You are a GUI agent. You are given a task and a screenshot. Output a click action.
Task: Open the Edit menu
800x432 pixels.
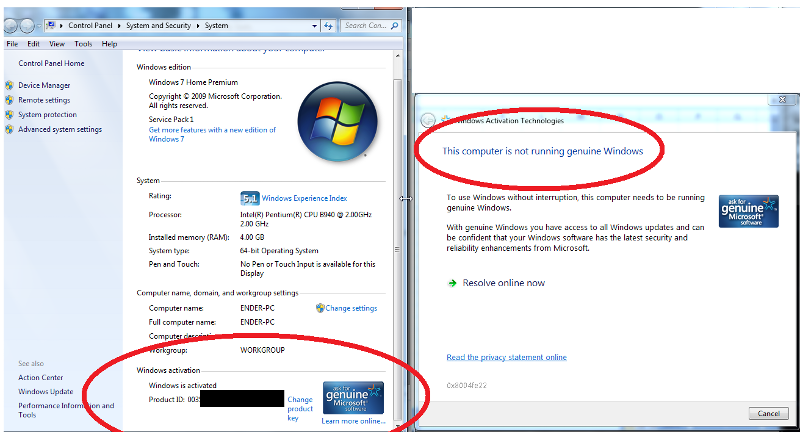click(33, 44)
